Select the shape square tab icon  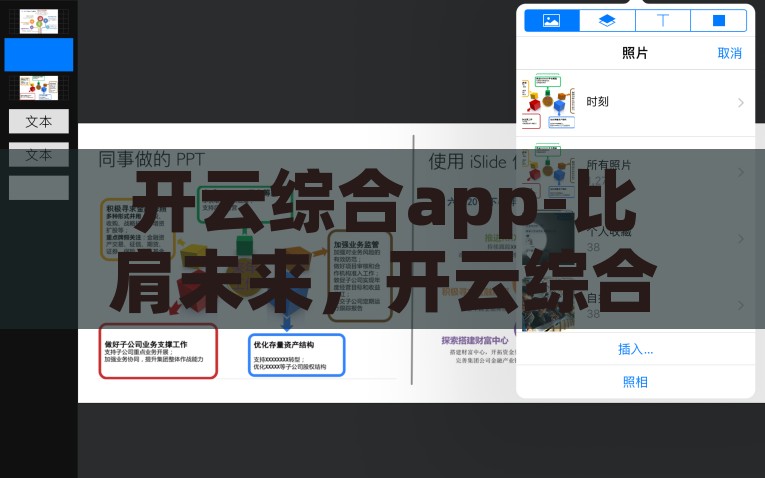pos(719,20)
